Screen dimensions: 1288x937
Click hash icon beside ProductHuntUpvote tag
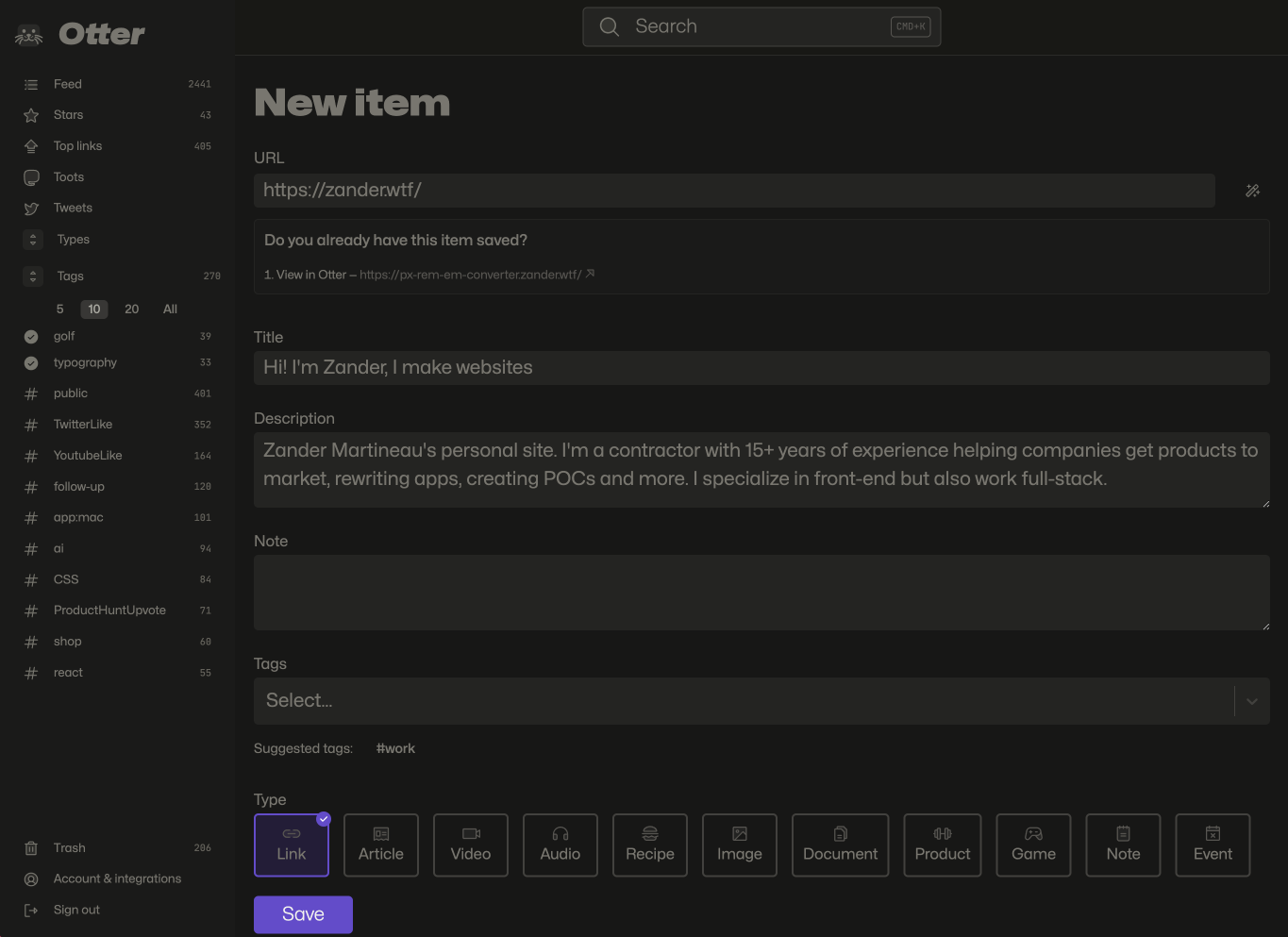pos(31,611)
